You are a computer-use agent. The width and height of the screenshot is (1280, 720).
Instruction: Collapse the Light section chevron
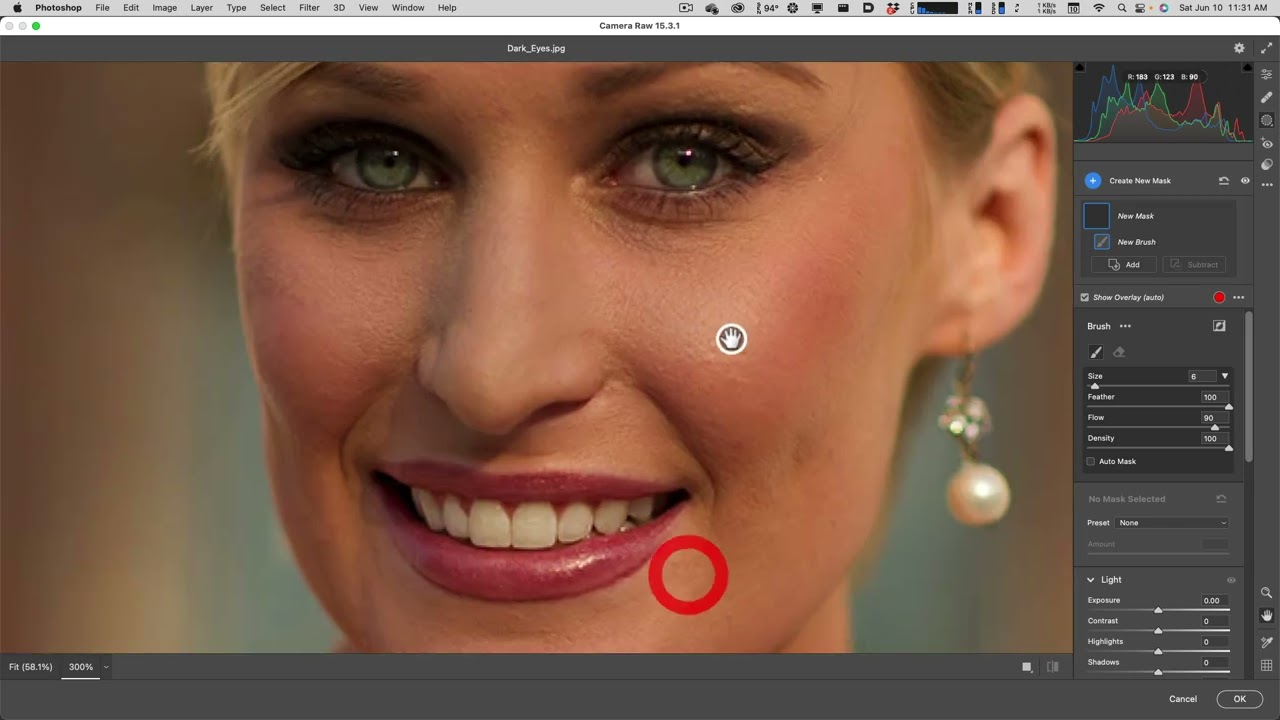(x=1091, y=580)
